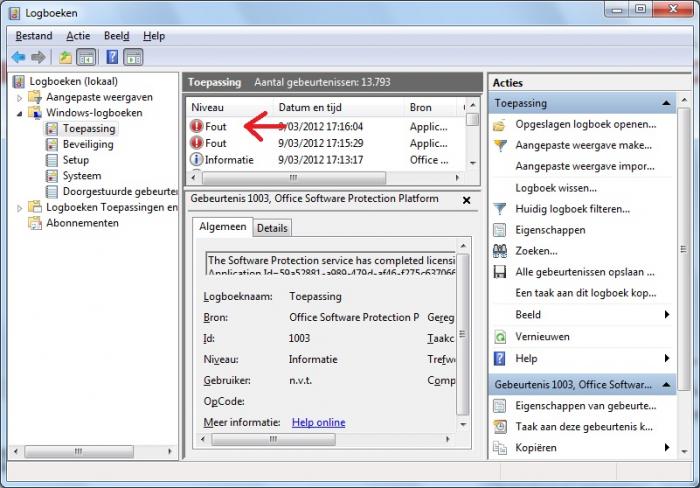Viewport: 700px width, 488px height.
Task: Click the Opgeslagen logboek openen folder icon
Action: 500,125
